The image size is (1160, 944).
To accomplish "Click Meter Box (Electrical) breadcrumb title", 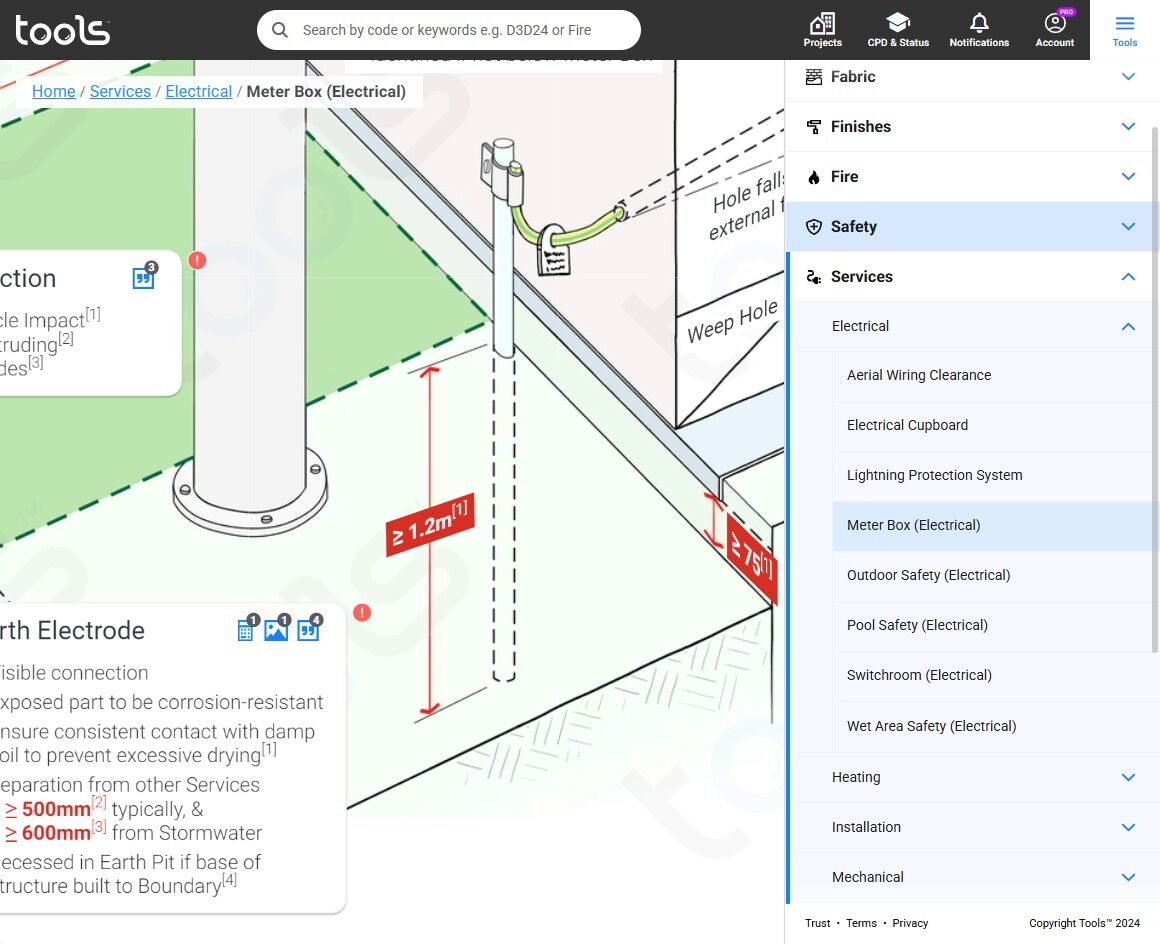I will (x=326, y=92).
